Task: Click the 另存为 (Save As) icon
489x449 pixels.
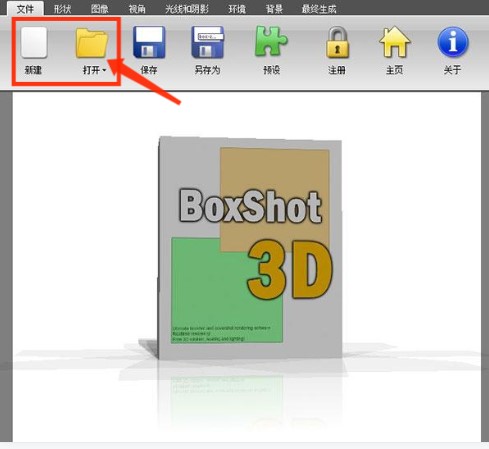Action: [x=207, y=43]
